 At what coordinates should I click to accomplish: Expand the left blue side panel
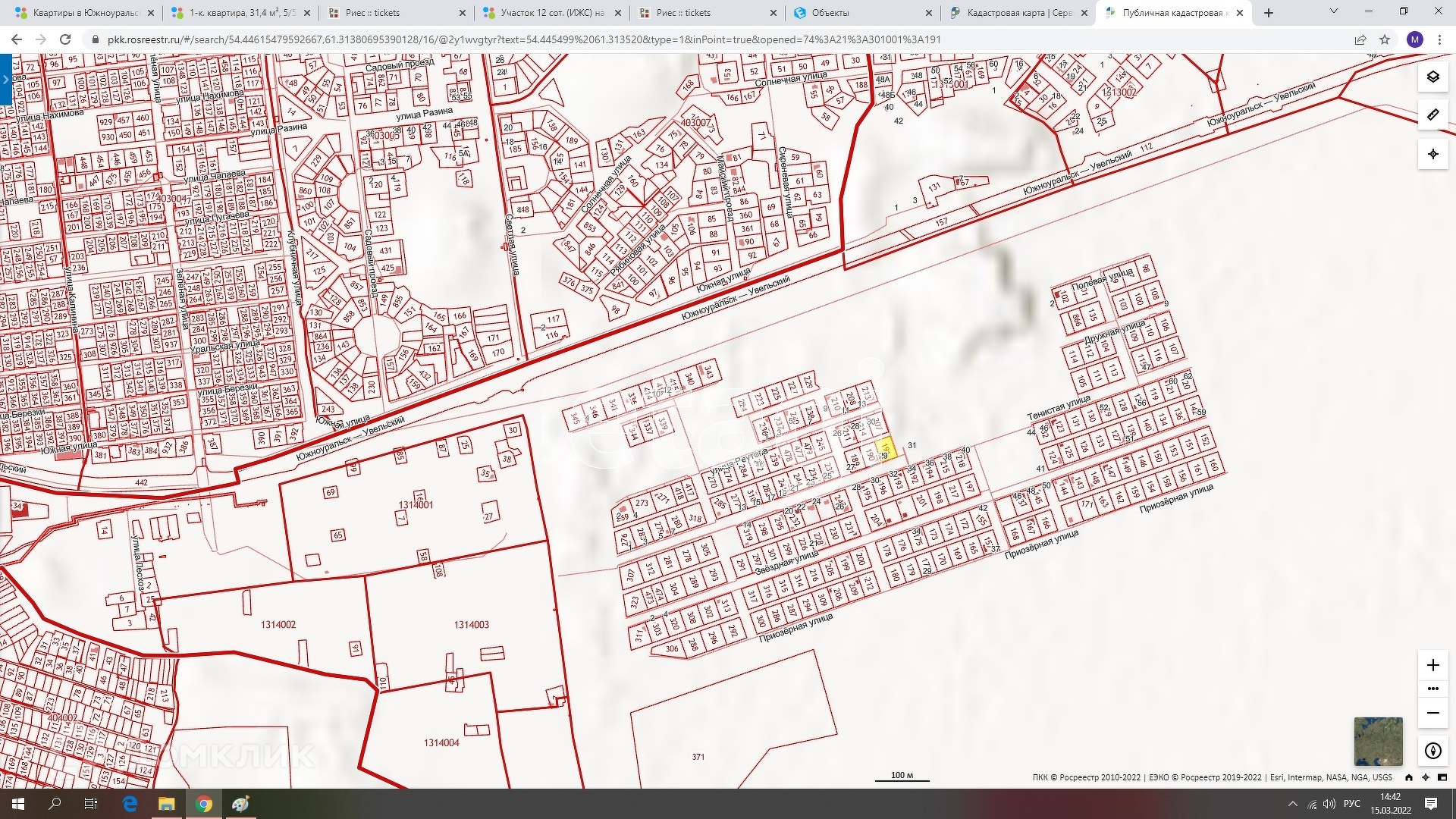pos(5,79)
